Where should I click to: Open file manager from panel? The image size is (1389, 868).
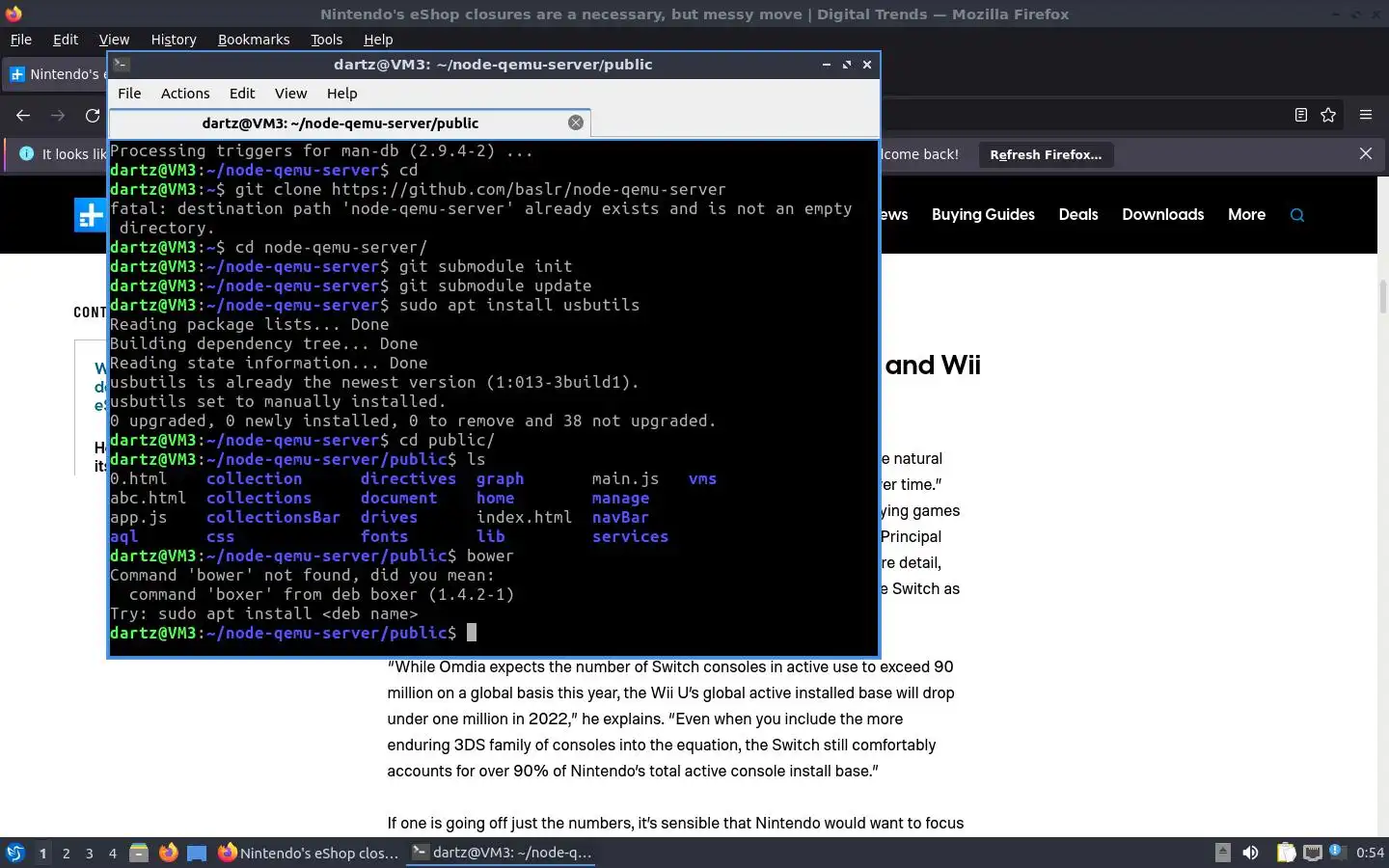click(x=139, y=853)
